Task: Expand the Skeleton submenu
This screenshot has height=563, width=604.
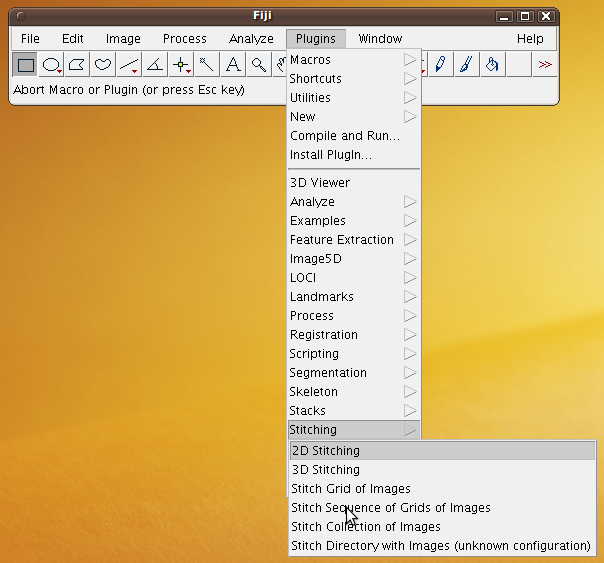Action: pos(354,392)
